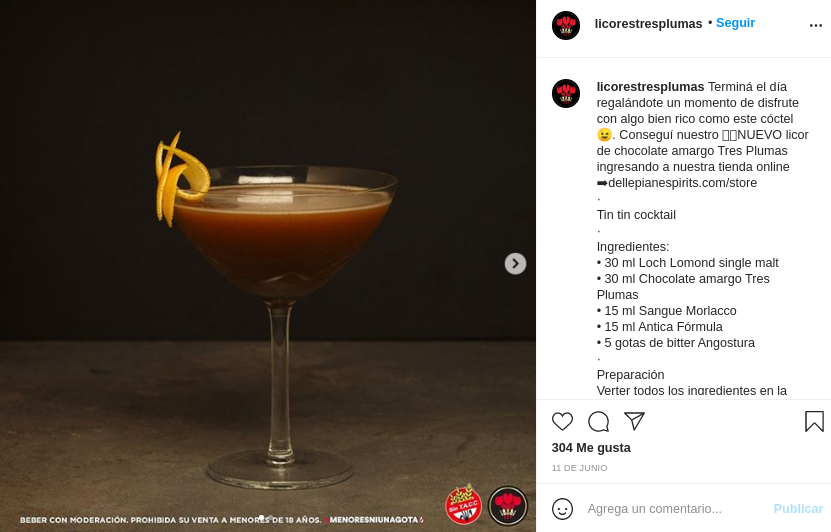Open licorestresplumas username in header

tap(648, 24)
